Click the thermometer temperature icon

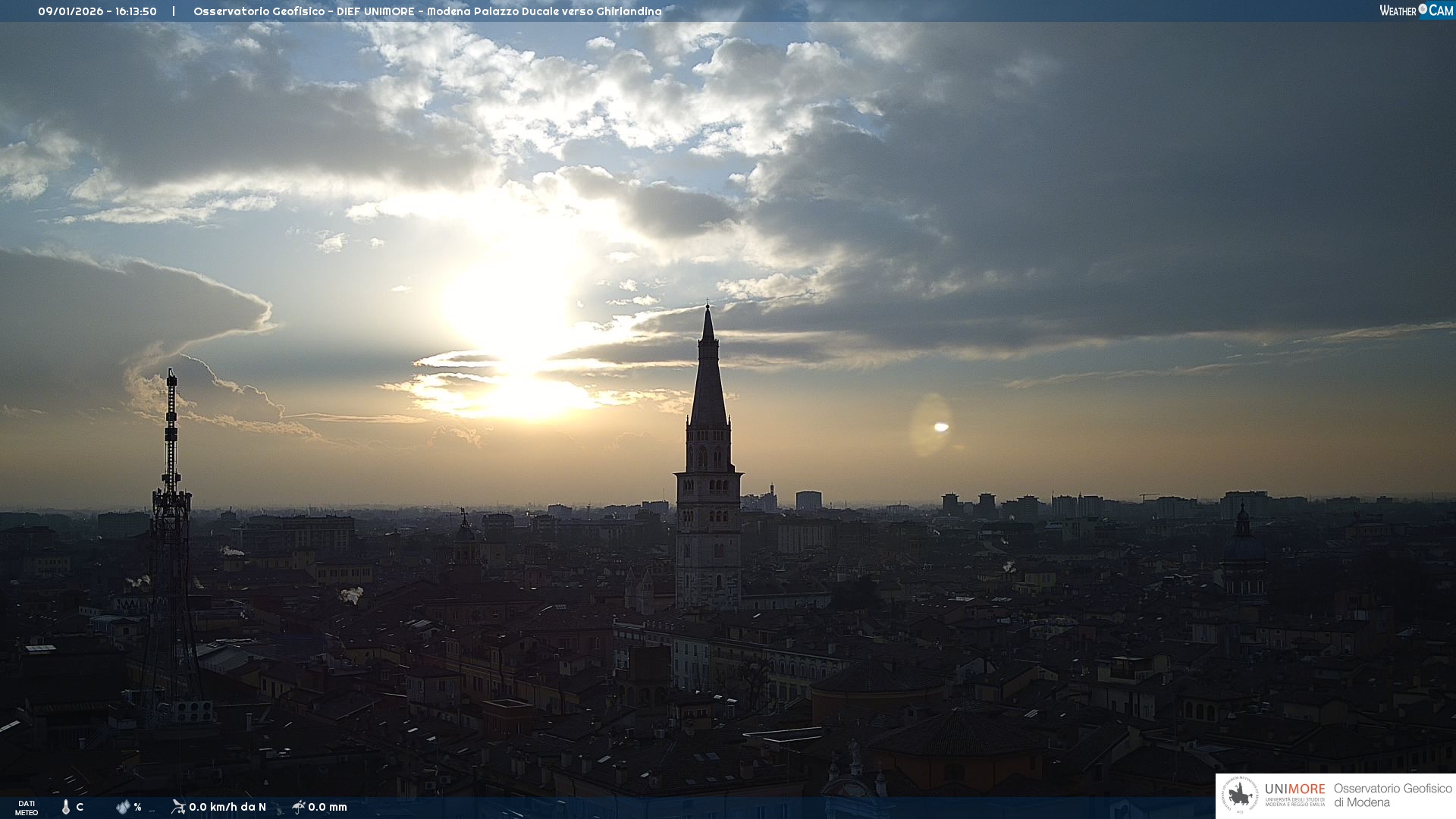pyautogui.click(x=66, y=807)
